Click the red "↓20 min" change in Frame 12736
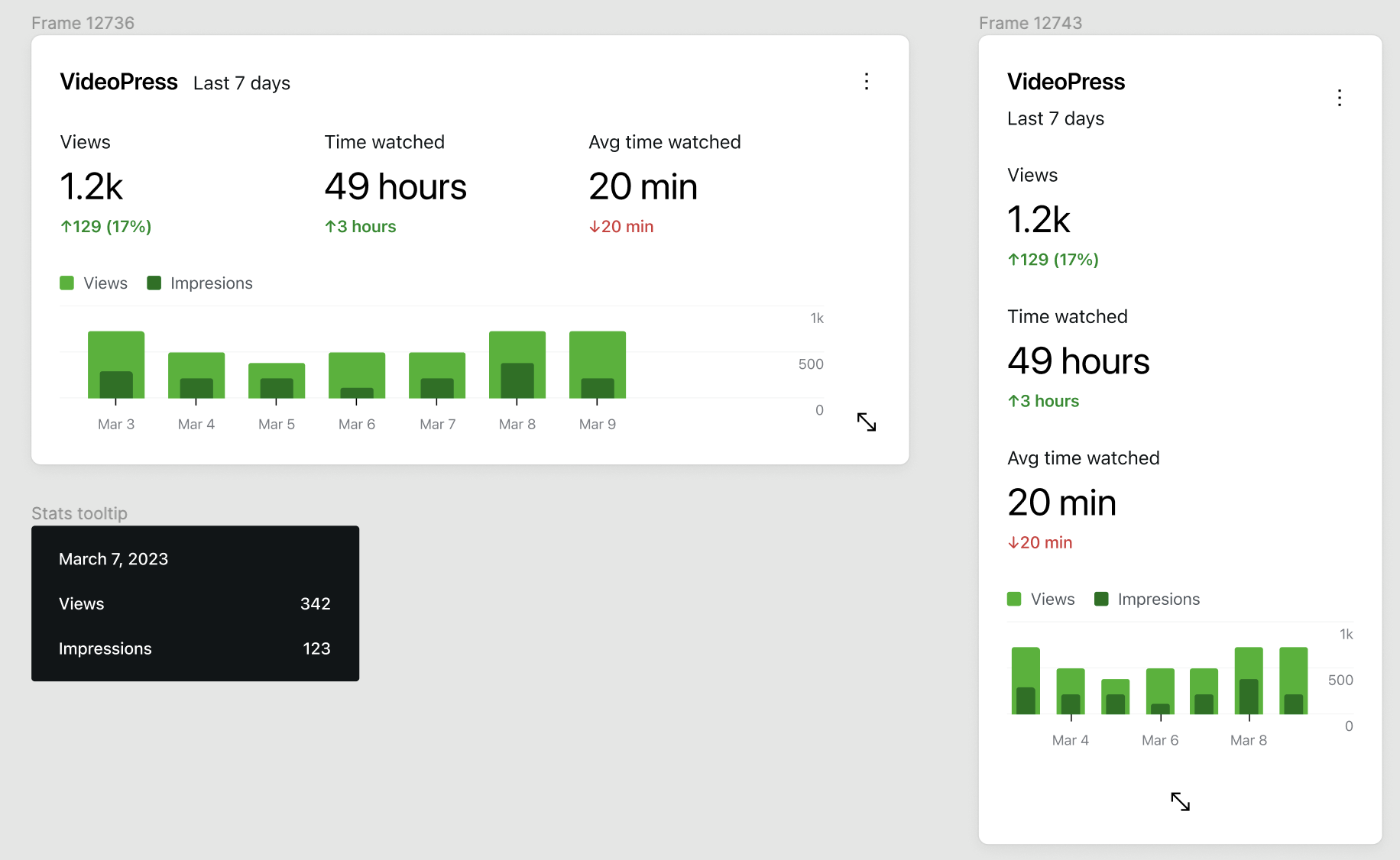1400x860 pixels. coord(621,227)
